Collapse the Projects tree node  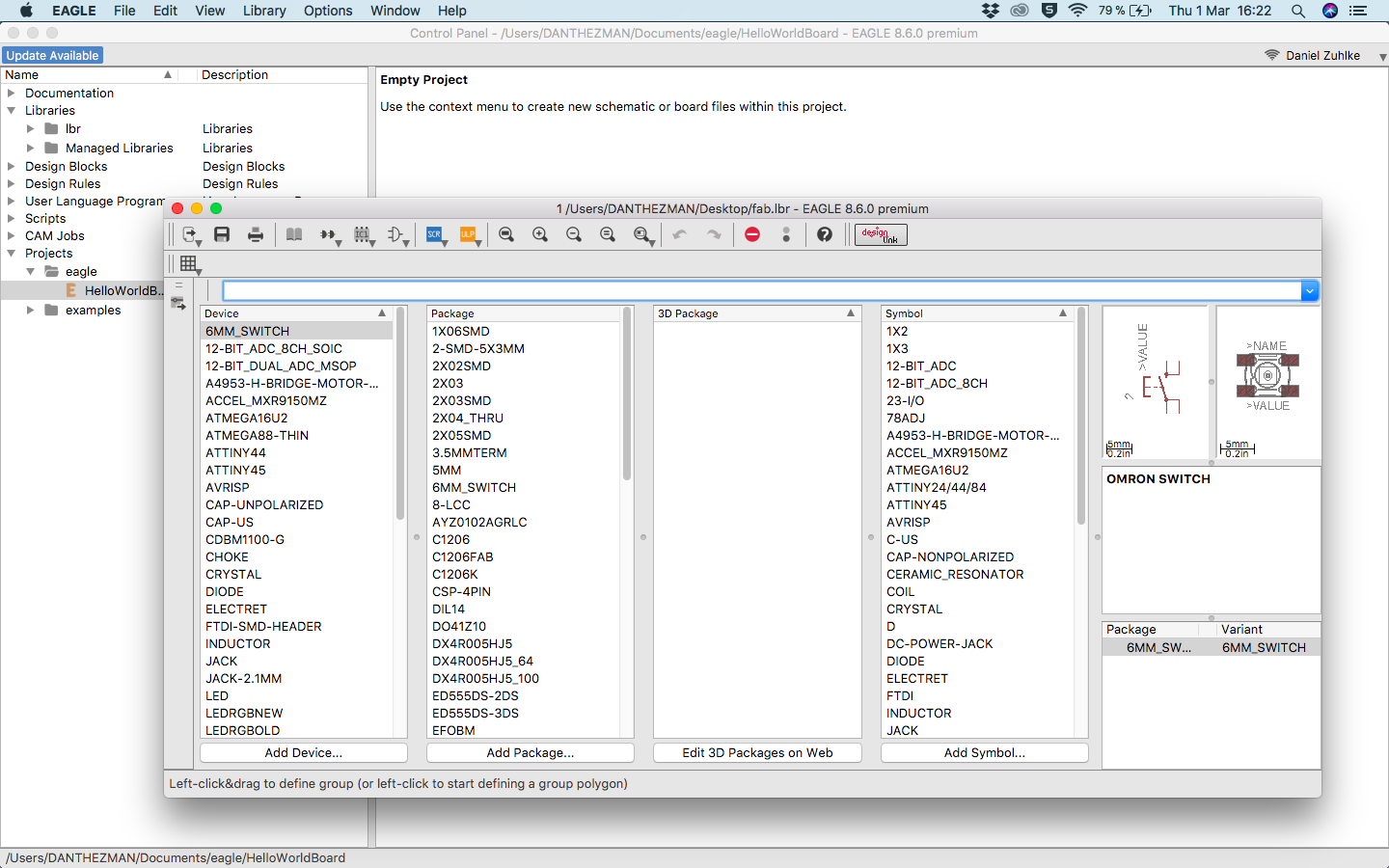click(x=11, y=253)
